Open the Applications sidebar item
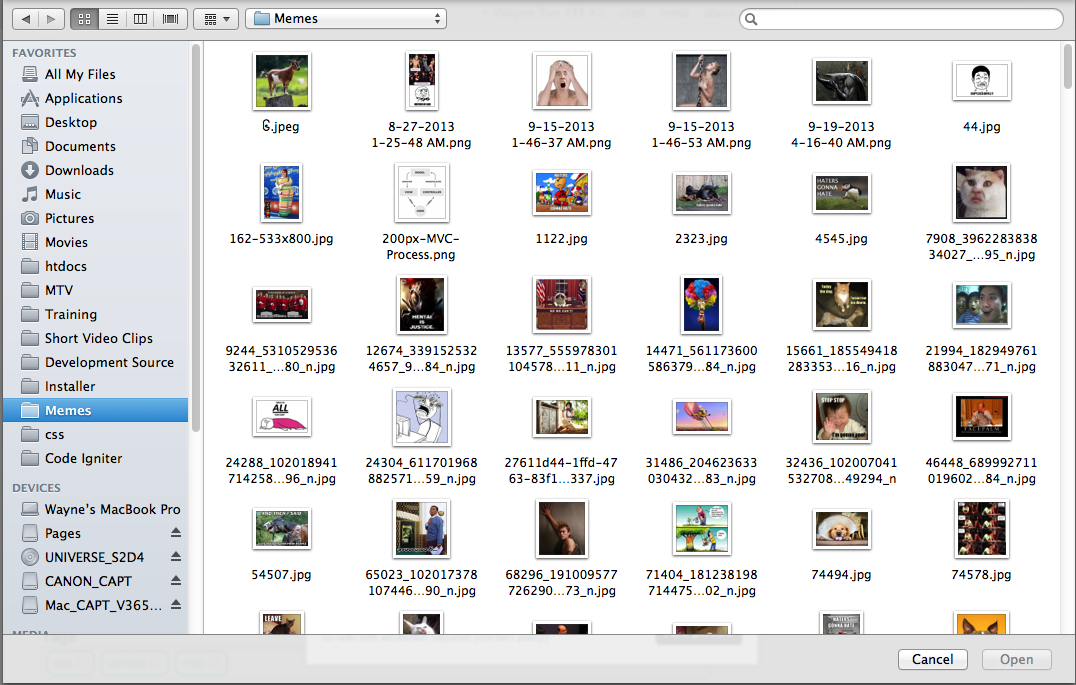Screen dimensions: 1076x685 tap(80, 98)
